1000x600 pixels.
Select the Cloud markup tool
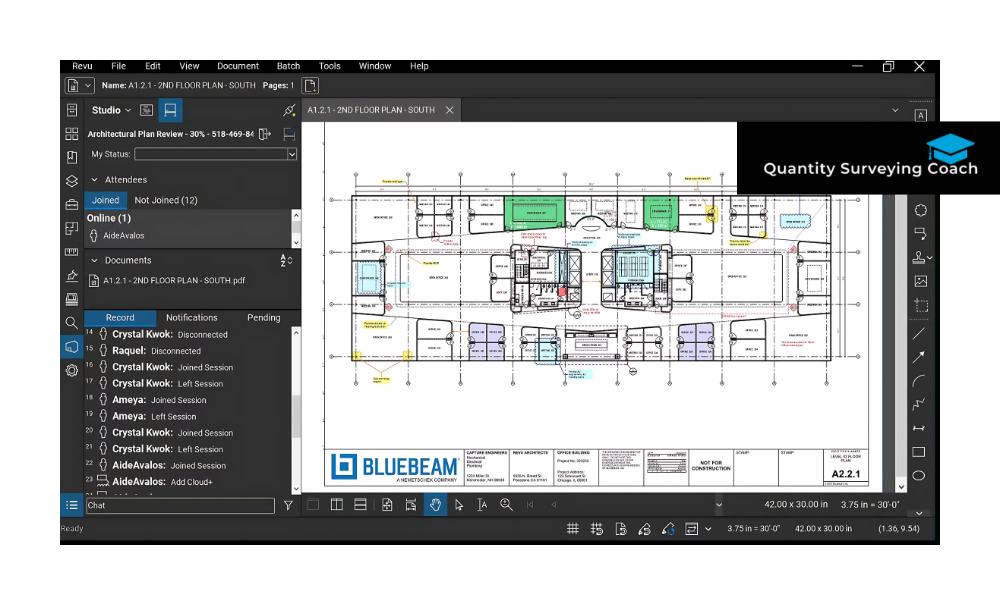pyautogui.click(x=920, y=210)
